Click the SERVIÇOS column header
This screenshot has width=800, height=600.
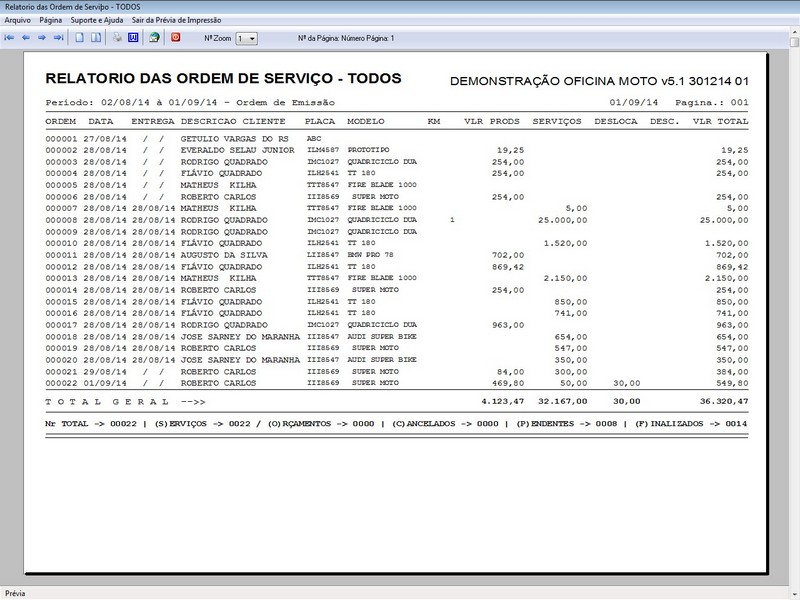557,121
